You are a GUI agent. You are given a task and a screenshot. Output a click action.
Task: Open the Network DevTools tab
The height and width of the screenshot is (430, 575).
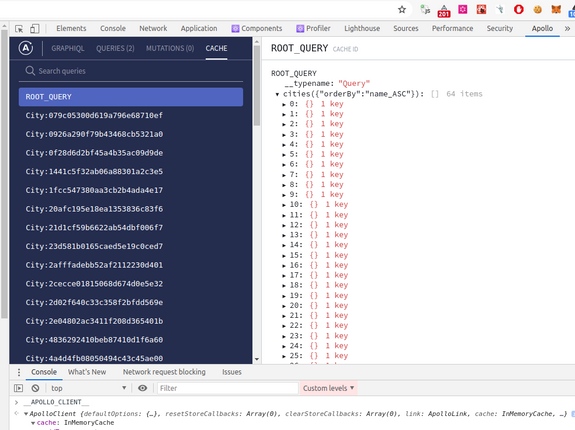[x=153, y=29]
